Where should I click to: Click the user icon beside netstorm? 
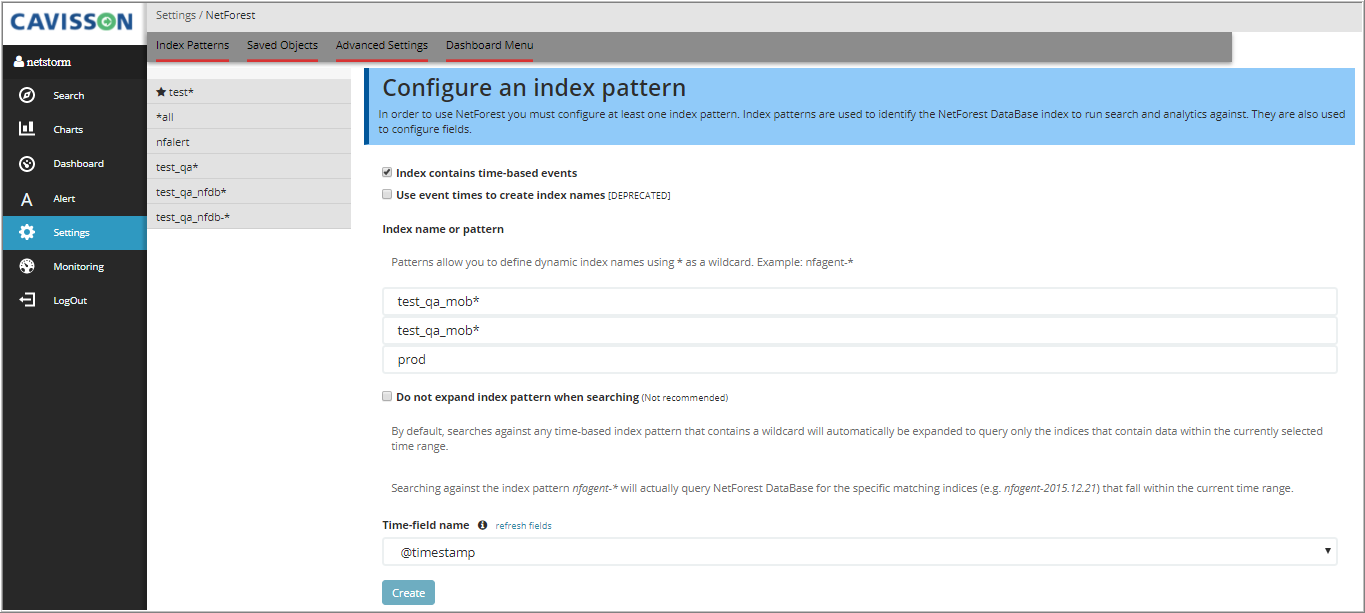tap(19, 62)
